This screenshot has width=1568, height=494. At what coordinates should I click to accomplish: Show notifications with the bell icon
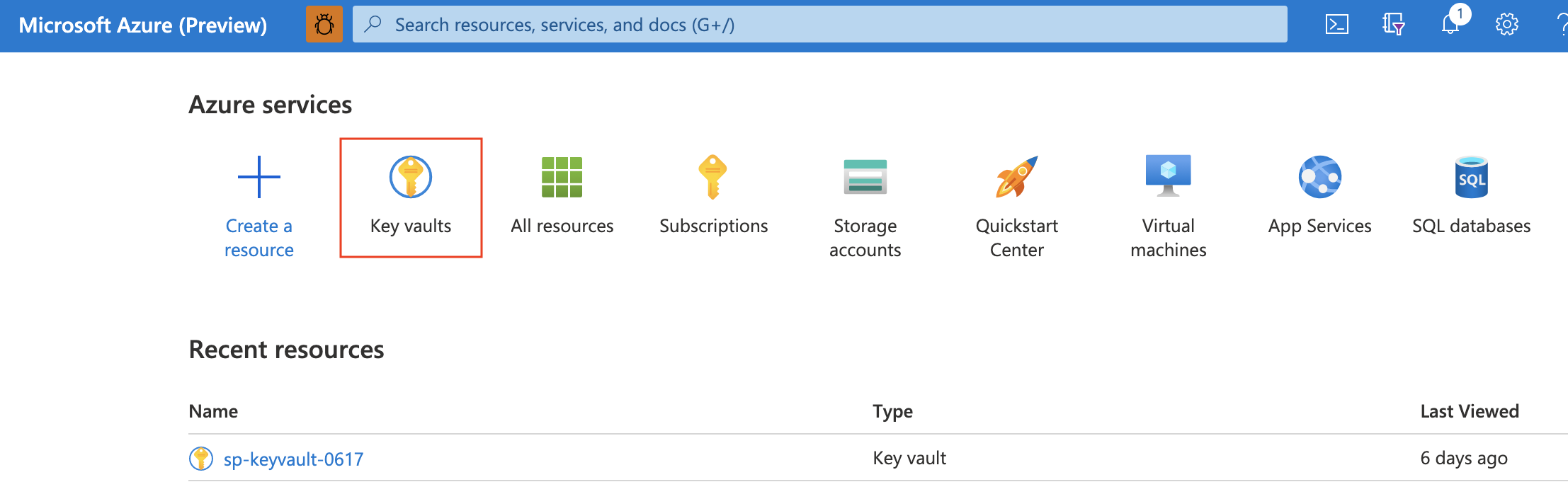[1450, 25]
